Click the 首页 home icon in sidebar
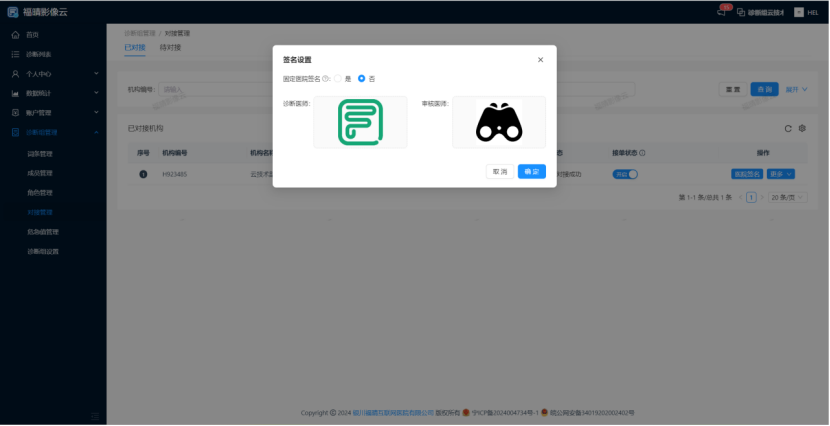830x426 pixels. click(15, 35)
